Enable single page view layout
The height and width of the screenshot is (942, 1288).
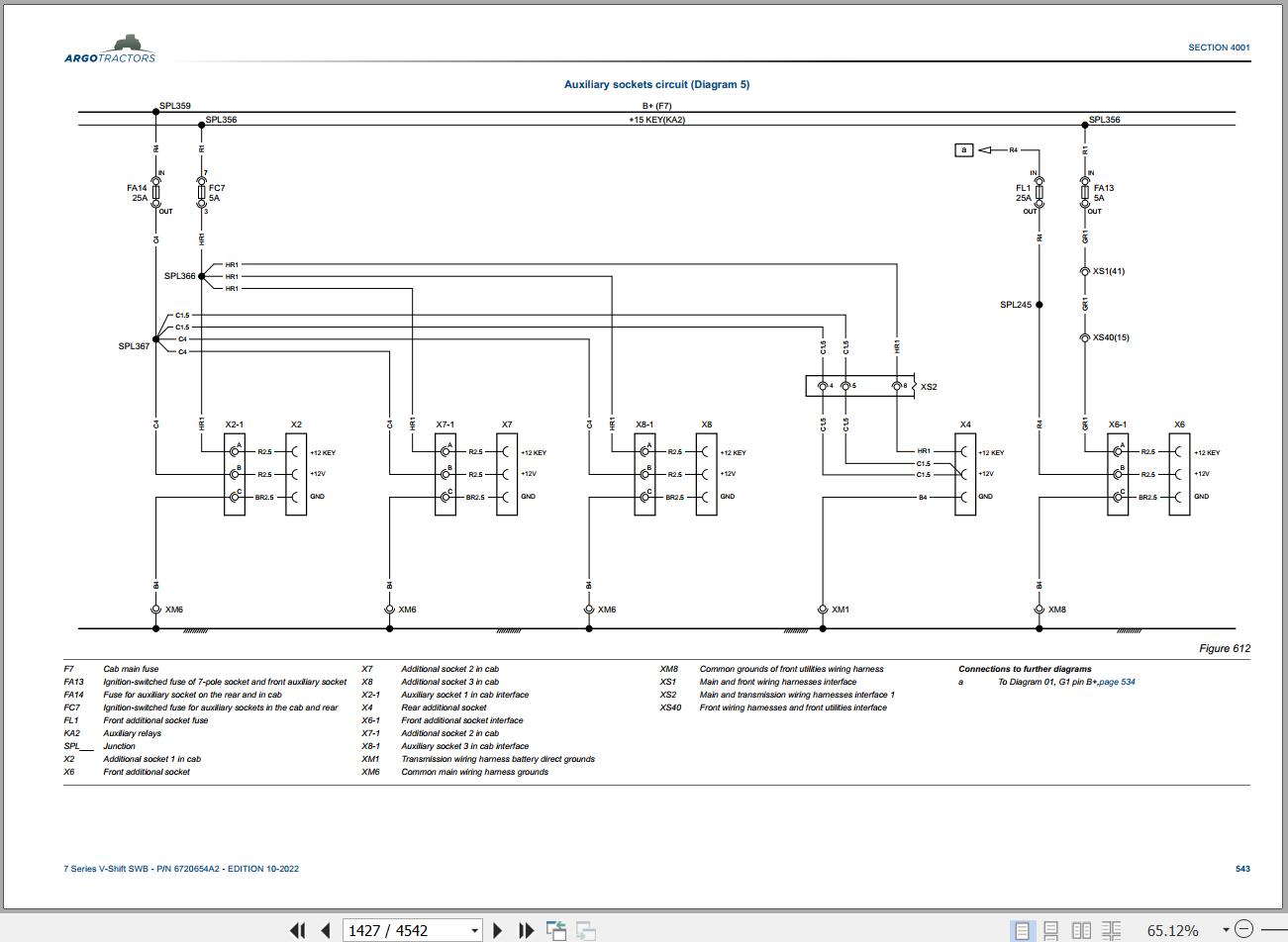coord(1021,930)
